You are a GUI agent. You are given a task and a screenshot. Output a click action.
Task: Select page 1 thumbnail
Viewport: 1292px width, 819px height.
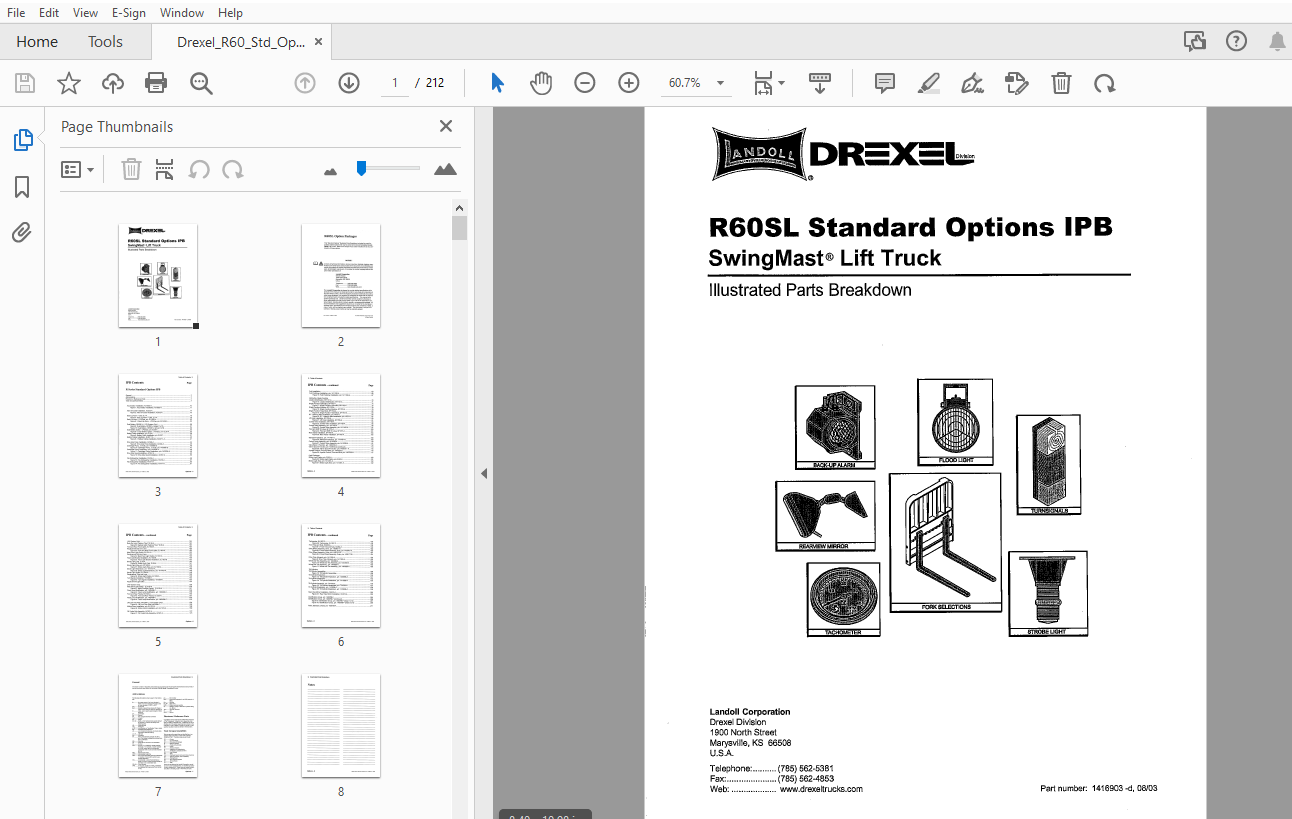[x=158, y=275]
